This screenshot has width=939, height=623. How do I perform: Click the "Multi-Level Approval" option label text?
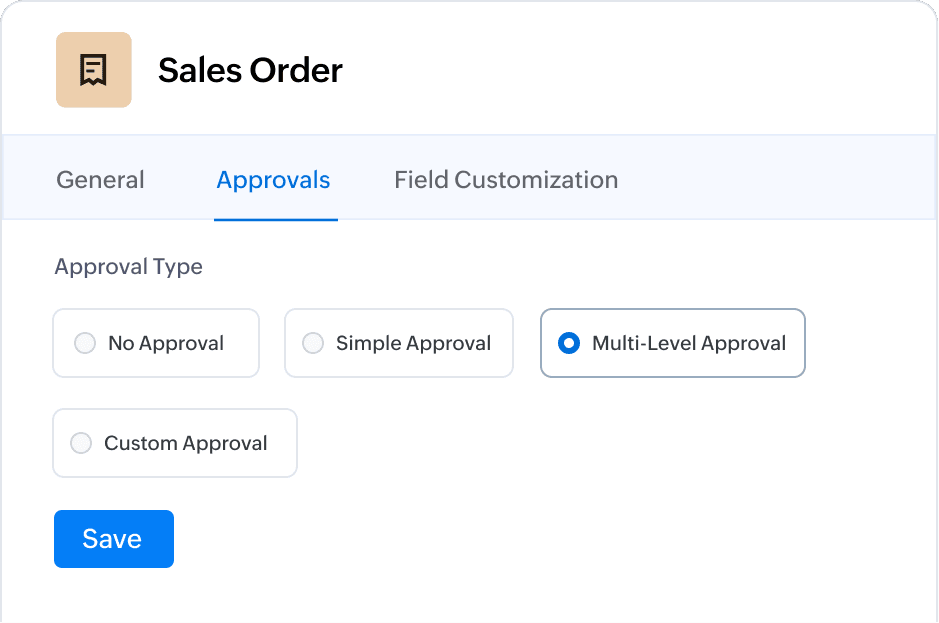click(689, 343)
